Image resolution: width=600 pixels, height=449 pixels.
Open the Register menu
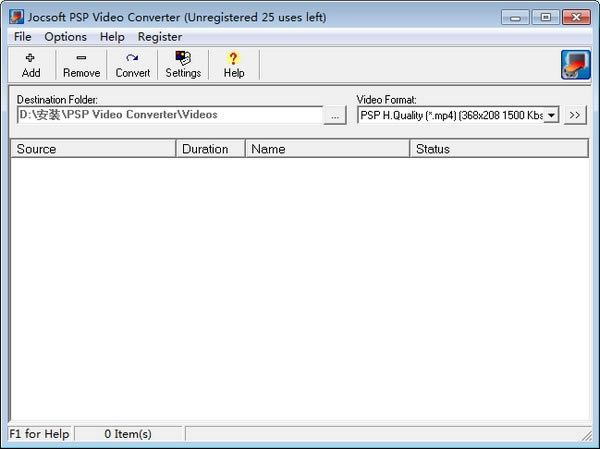(x=160, y=37)
